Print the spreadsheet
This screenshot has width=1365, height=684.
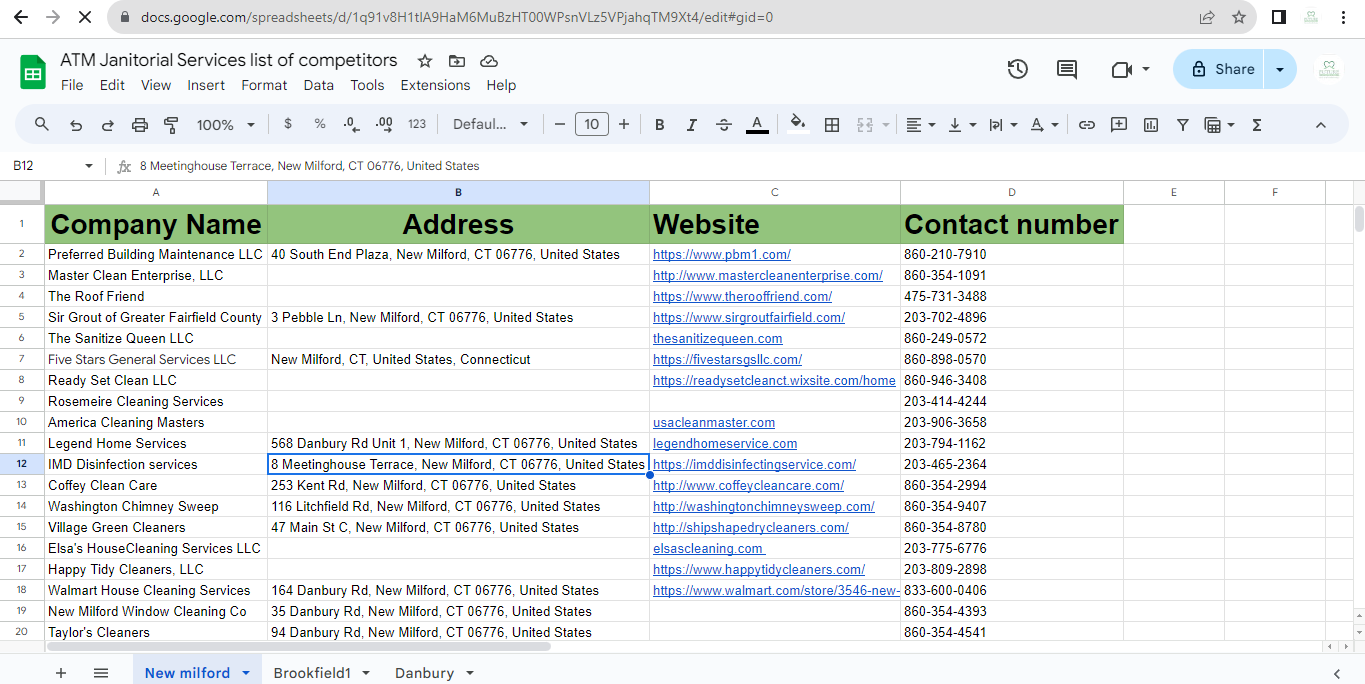pyautogui.click(x=140, y=125)
